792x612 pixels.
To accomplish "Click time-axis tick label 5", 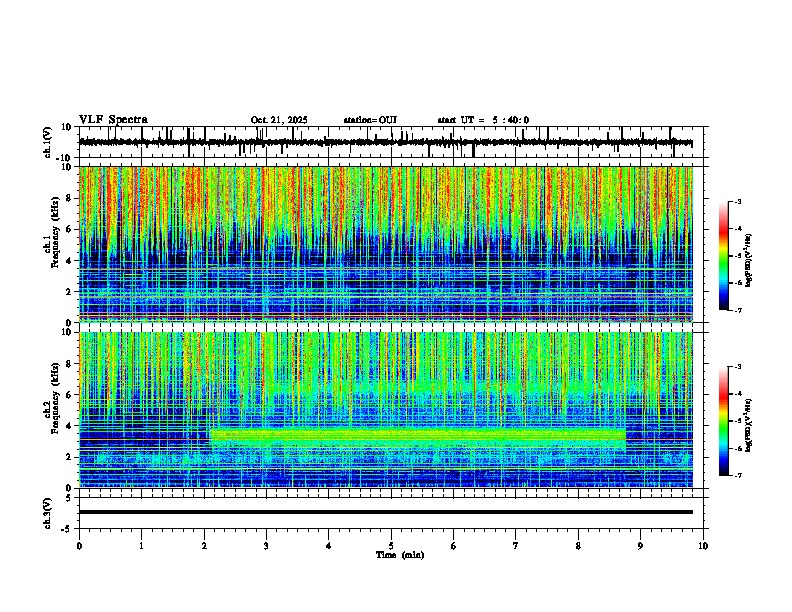I will 391,546.
